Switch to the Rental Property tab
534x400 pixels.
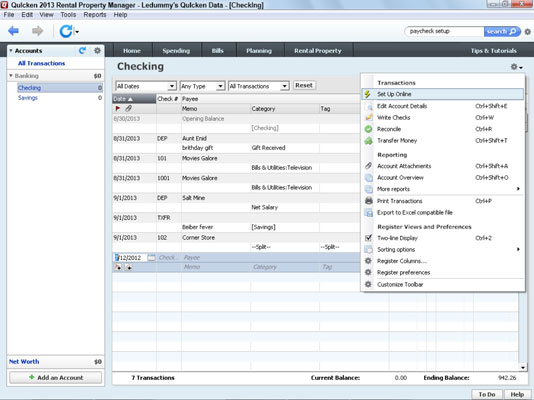pos(318,50)
